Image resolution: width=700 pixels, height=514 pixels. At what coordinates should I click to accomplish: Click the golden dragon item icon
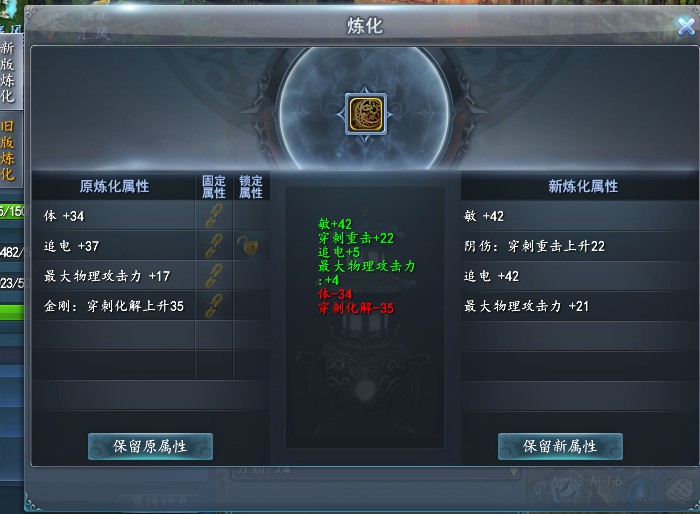[366, 114]
